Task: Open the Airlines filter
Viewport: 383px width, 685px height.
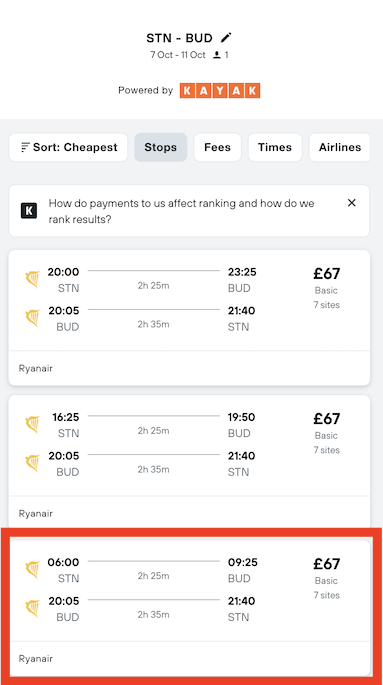Action: [339, 147]
